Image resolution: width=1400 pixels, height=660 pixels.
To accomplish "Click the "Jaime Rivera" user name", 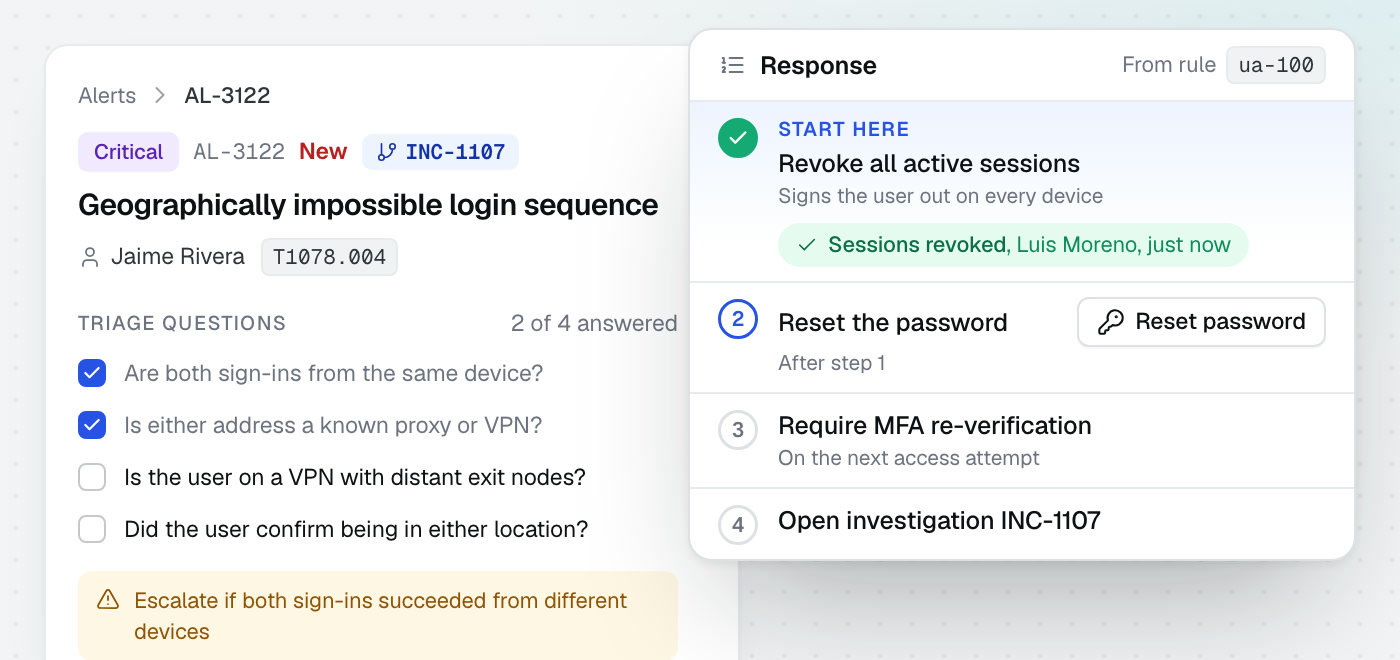I will point(178,257).
